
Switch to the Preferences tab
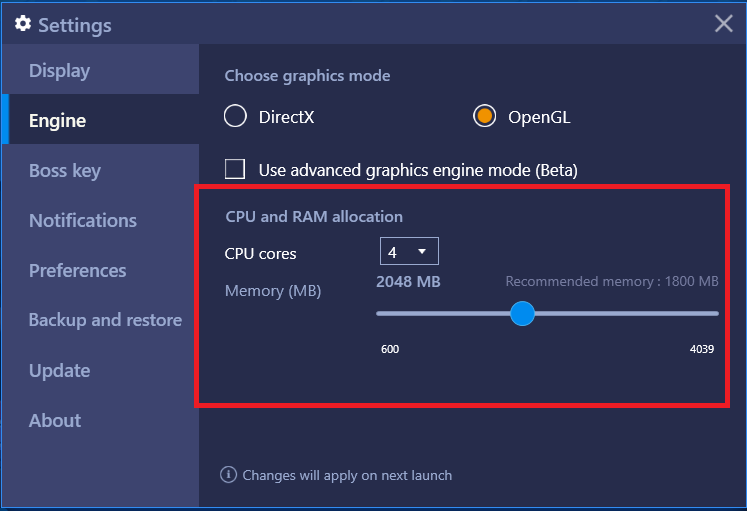click(101, 270)
